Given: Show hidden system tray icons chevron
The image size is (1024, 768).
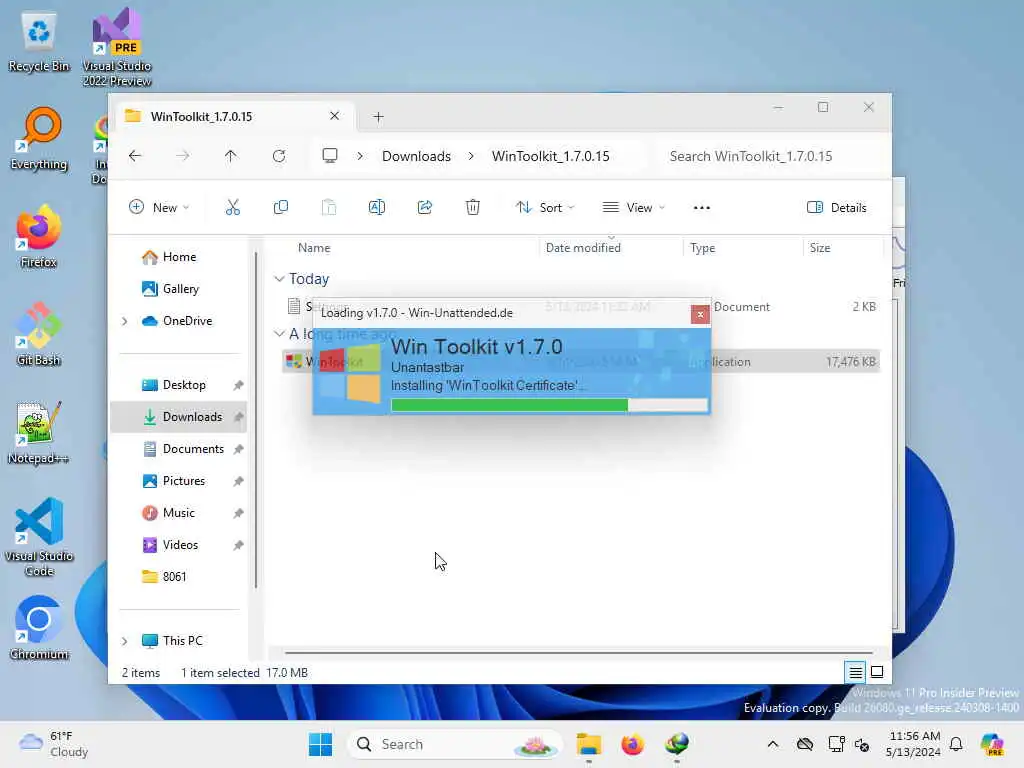Looking at the screenshot, I should pos(773,744).
